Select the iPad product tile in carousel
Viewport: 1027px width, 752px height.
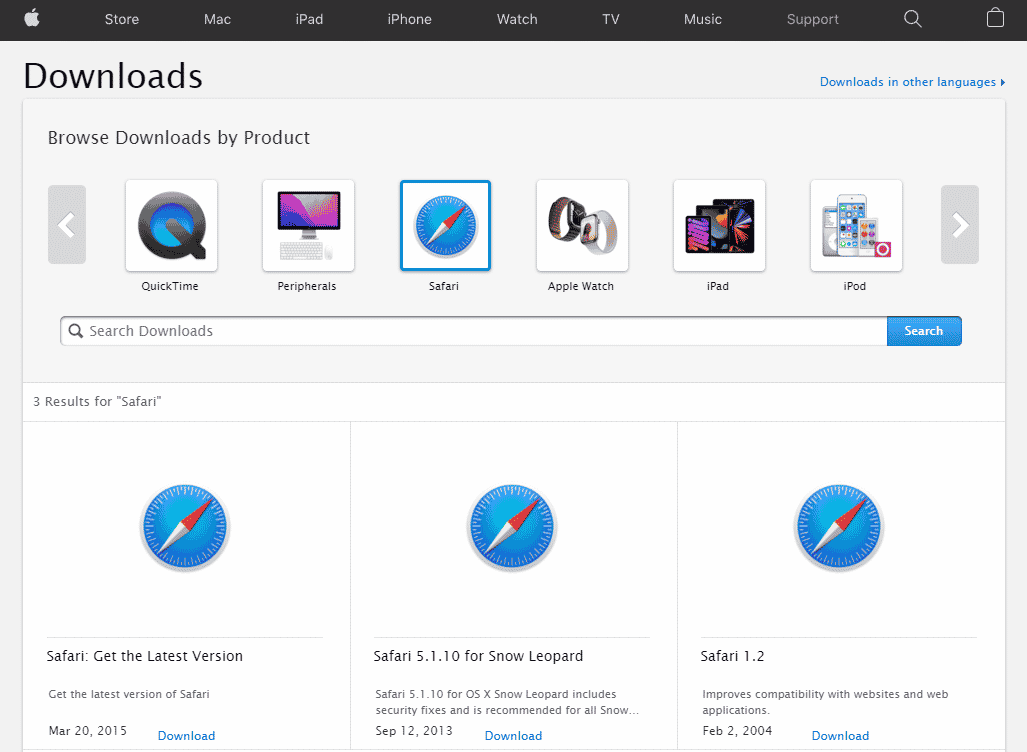(719, 225)
